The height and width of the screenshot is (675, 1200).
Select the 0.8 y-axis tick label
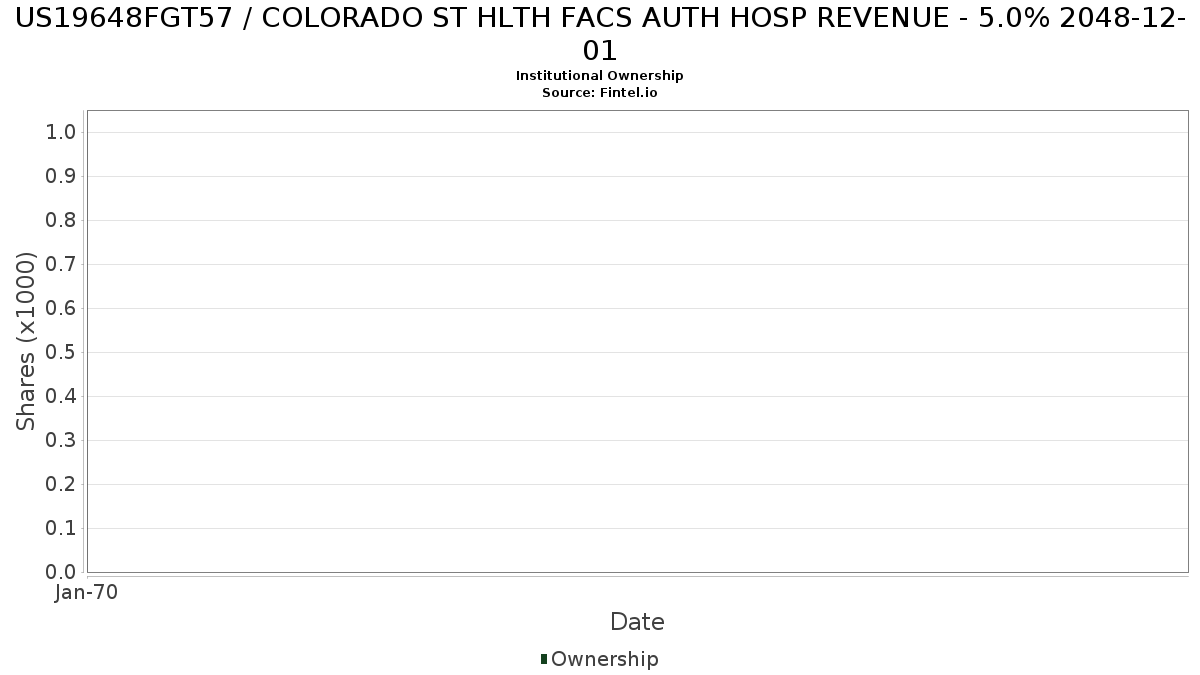click(61, 220)
